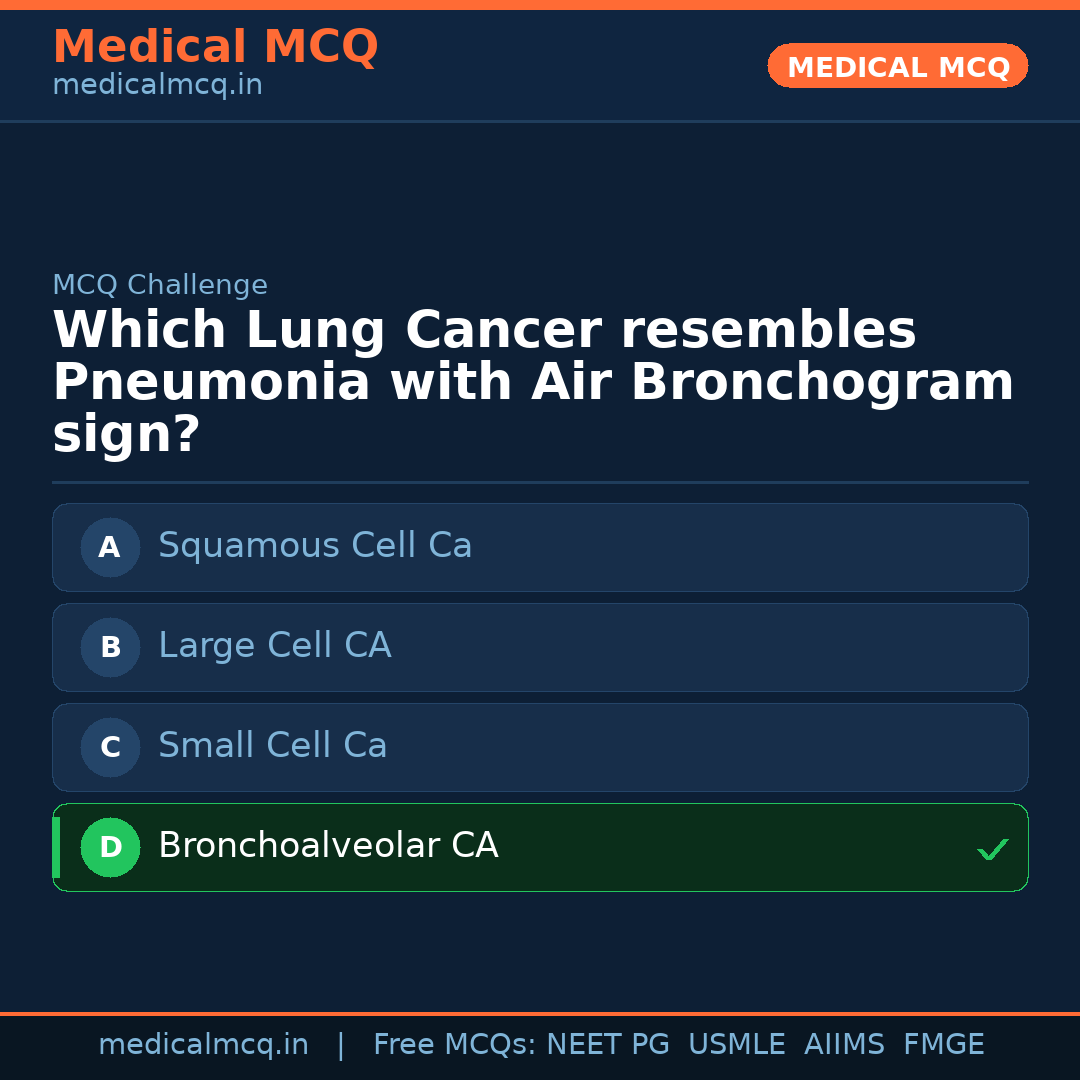Select the Bronchoalveolar CA answer text

point(328,846)
